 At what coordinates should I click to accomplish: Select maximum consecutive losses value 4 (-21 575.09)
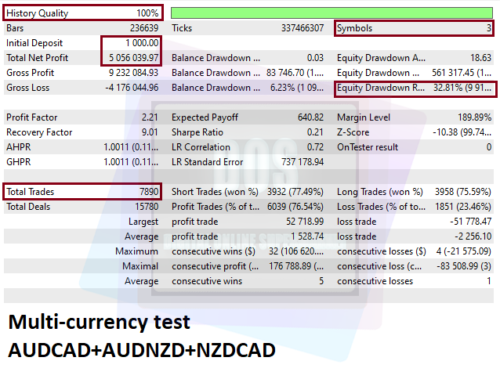(x=464, y=251)
